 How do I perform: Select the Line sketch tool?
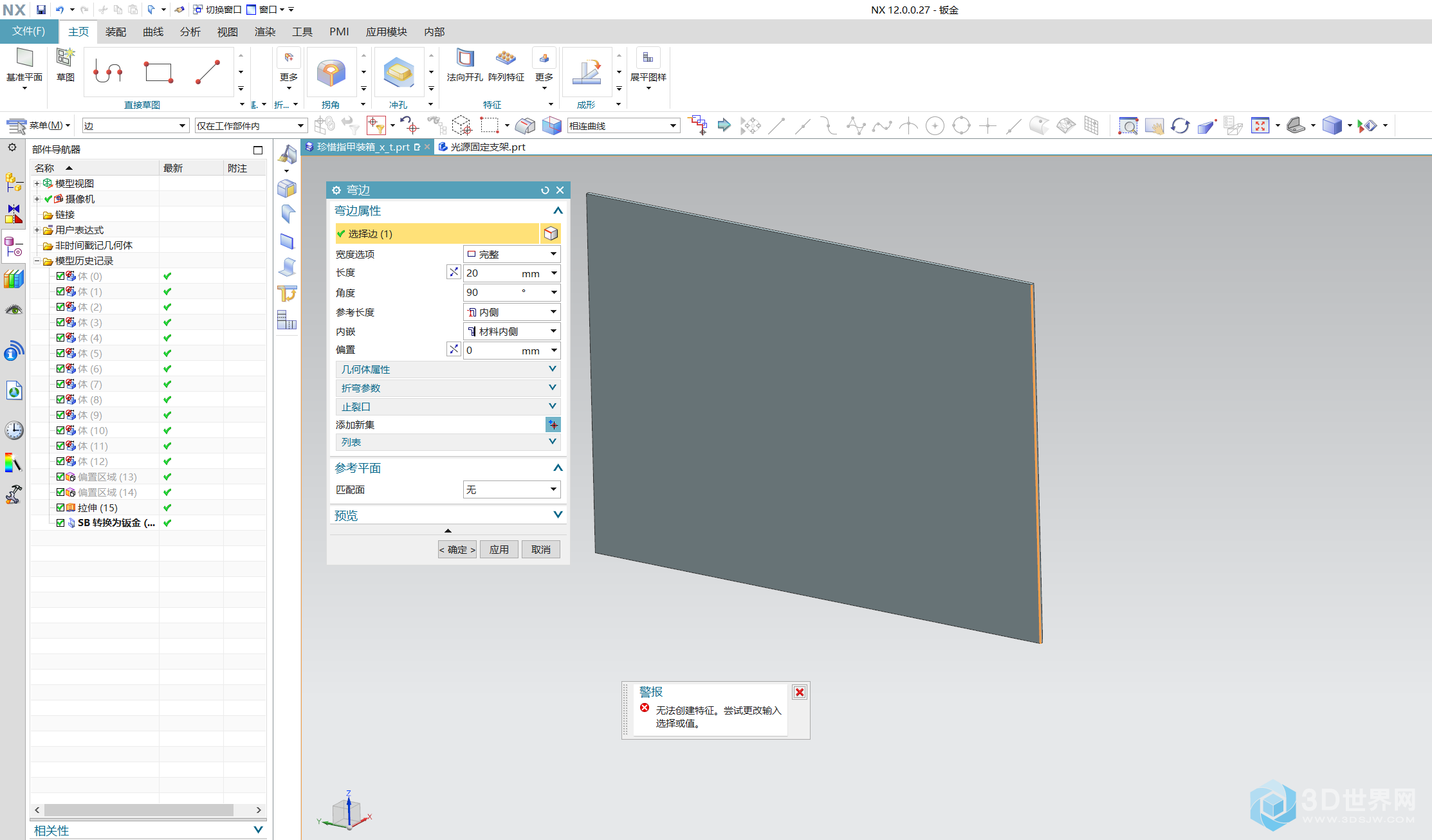pos(208,72)
